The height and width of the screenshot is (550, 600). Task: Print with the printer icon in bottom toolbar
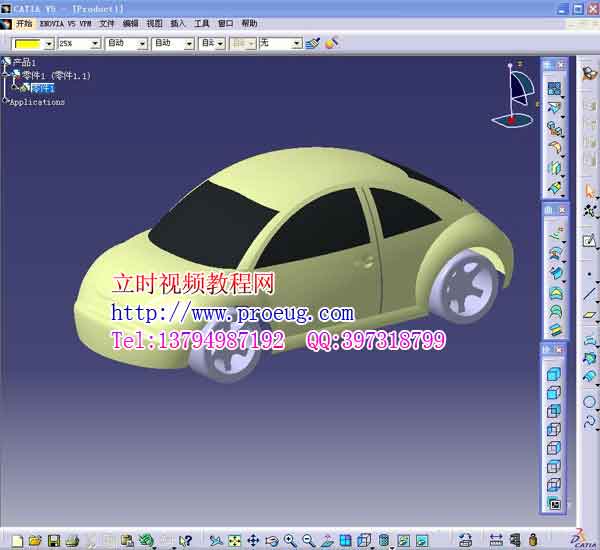pos(72,540)
